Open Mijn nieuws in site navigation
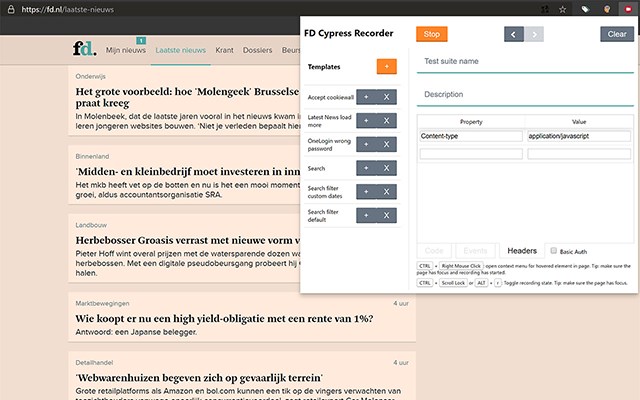This screenshot has height=400, width=640. coord(126,50)
